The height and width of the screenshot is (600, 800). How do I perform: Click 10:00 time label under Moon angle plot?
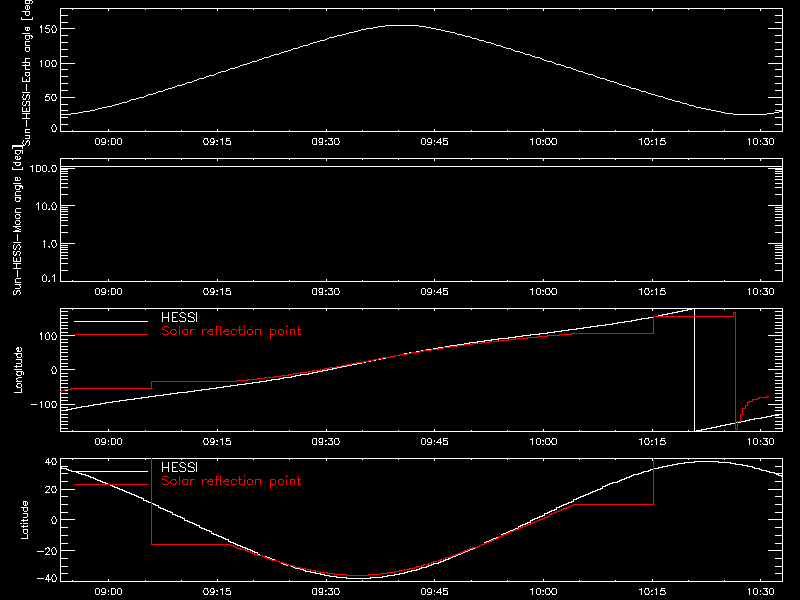[543, 292]
